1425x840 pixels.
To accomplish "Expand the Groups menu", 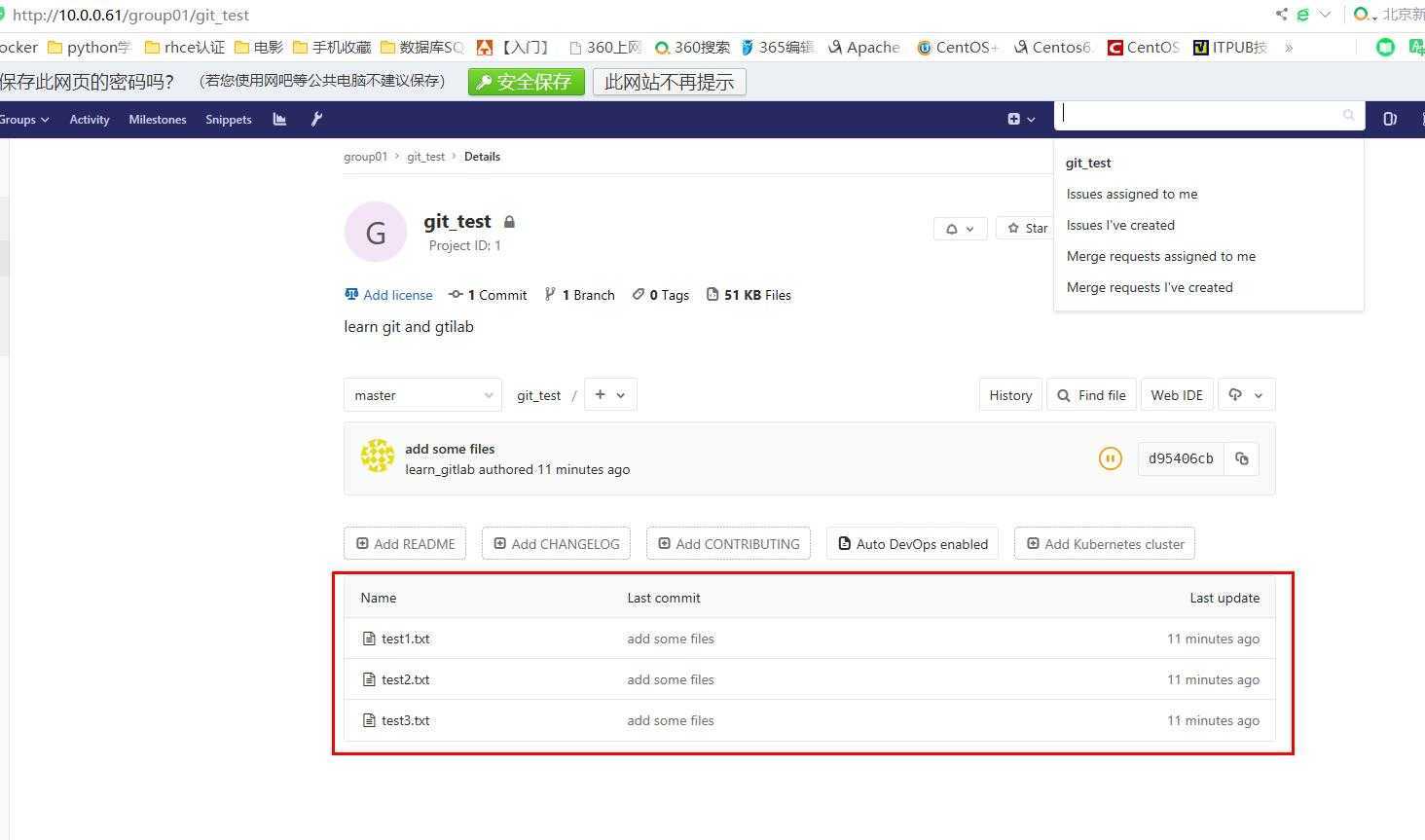I will coord(24,119).
